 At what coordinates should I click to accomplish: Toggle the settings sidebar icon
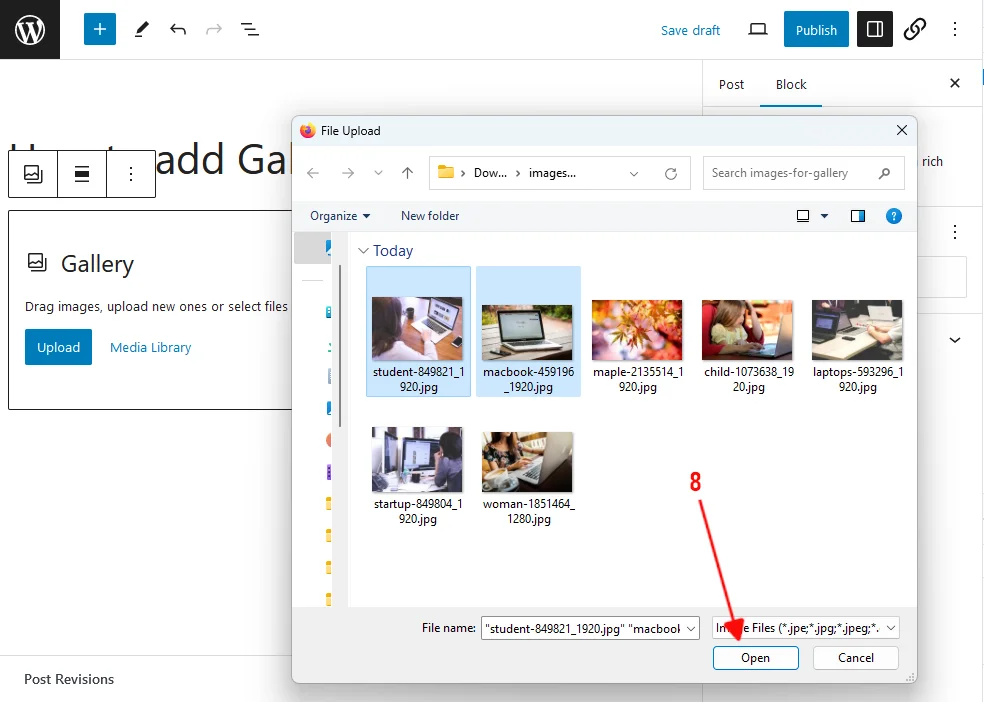pyautogui.click(x=875, y=30)
